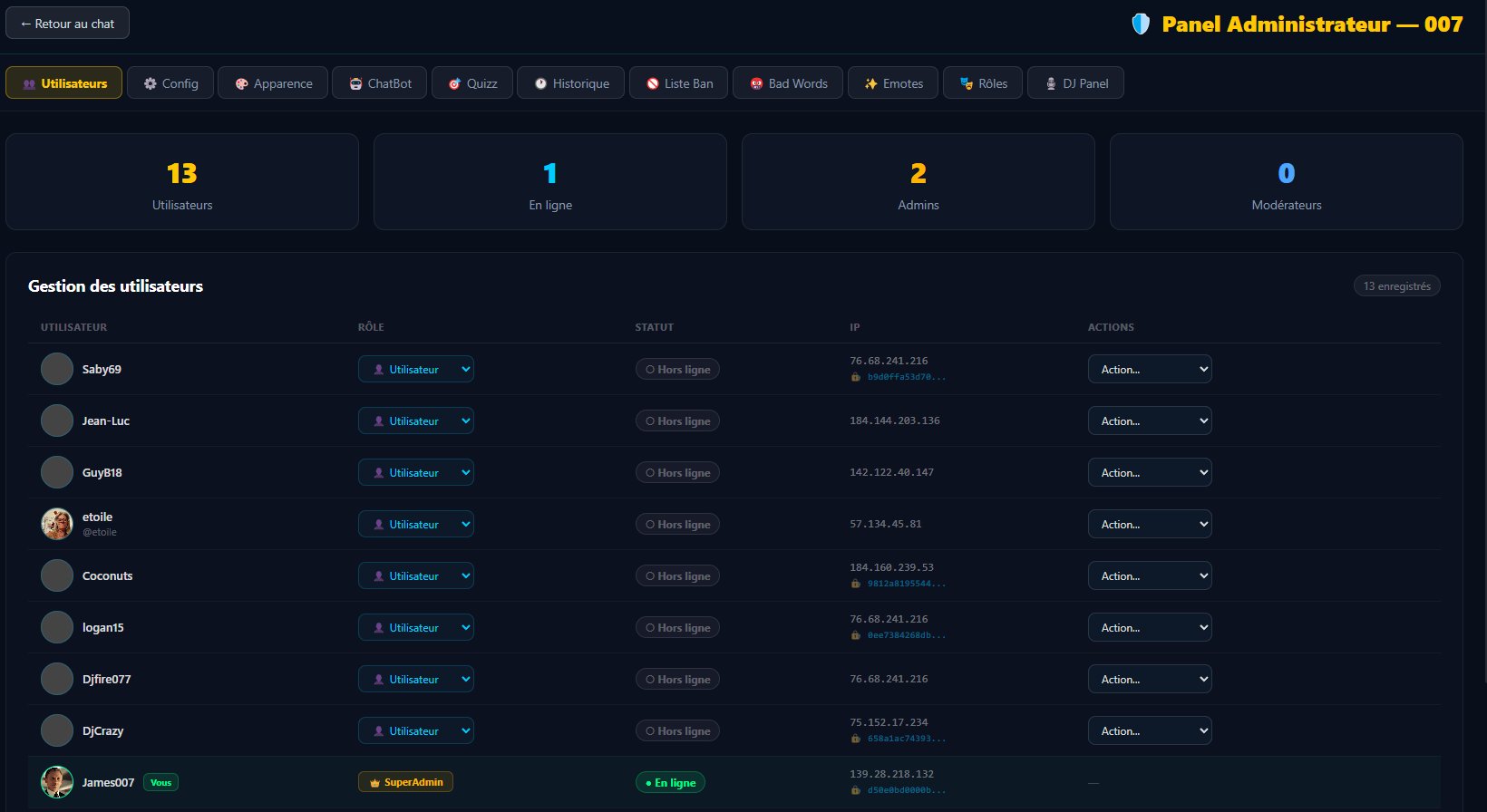
Task: Go to the Rôles tab
Action: pyautogui.click(x=982, y=83)
